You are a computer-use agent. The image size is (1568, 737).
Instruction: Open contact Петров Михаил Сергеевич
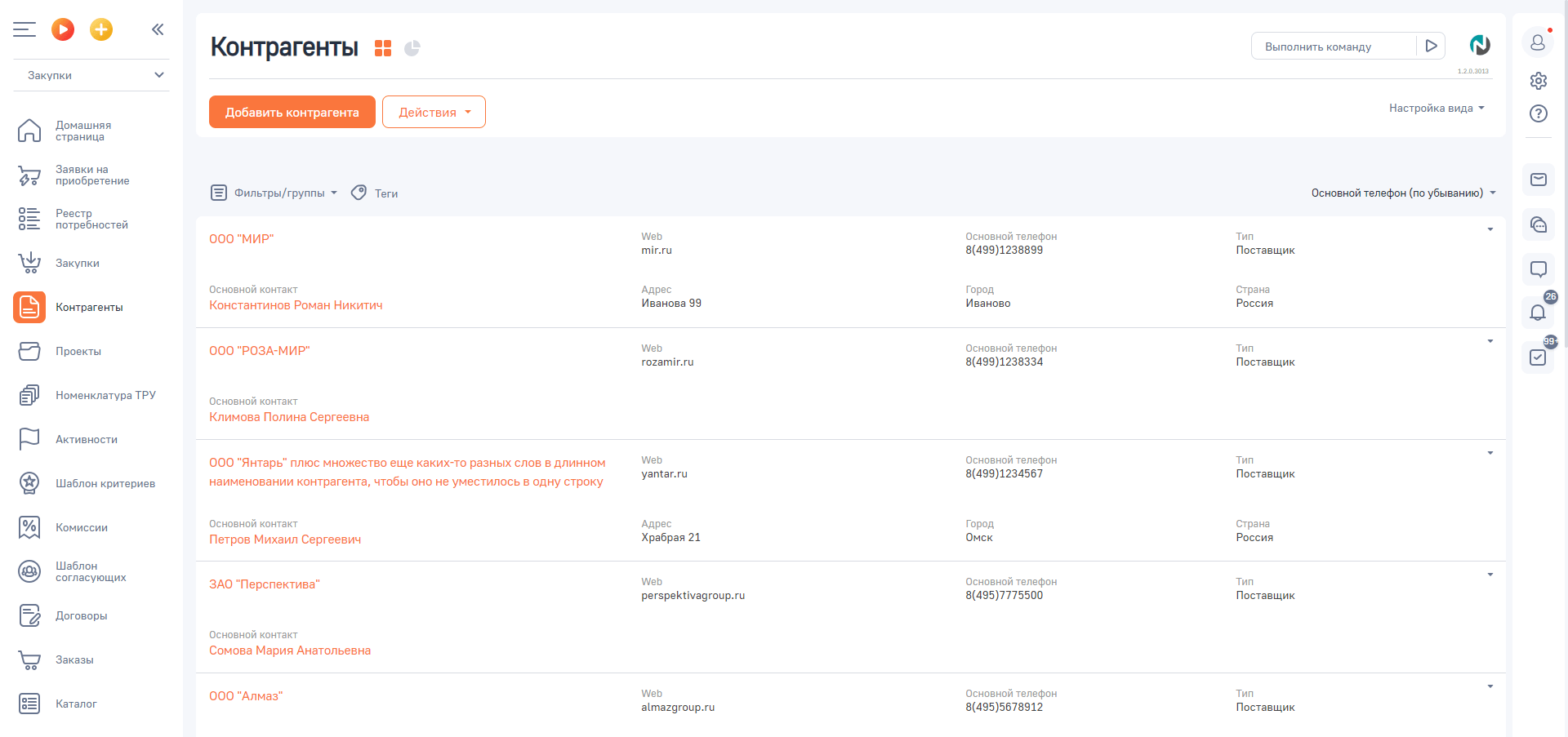pos(285,539)
